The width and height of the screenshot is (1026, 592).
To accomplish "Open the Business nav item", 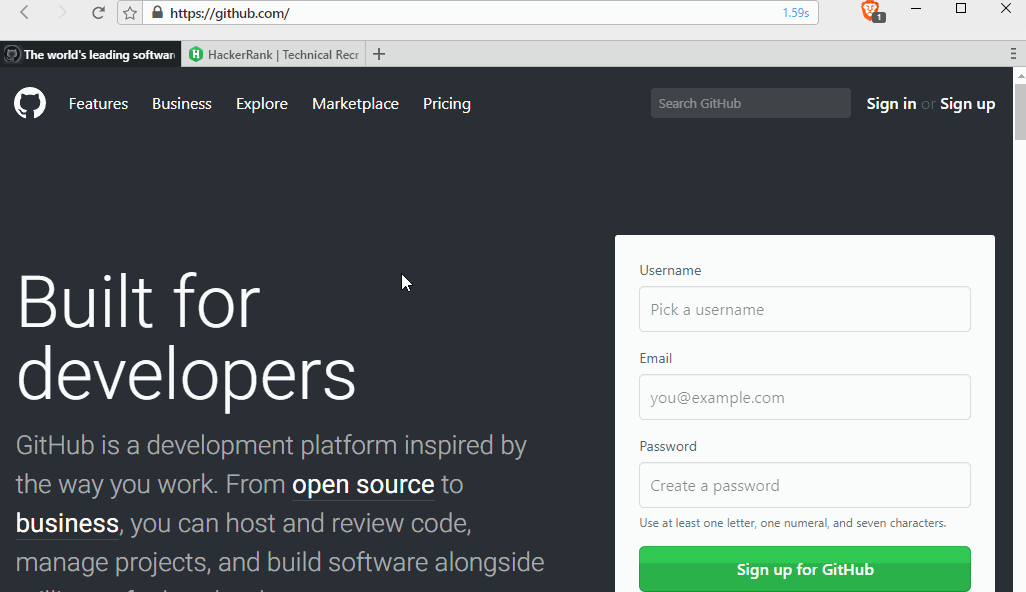I will 182,103.
